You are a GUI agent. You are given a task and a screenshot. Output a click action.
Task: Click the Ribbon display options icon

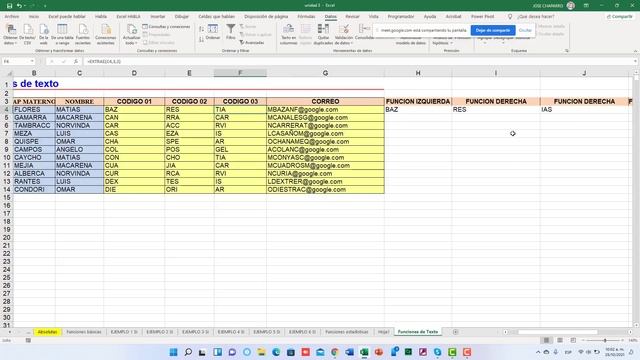(586, 6)
